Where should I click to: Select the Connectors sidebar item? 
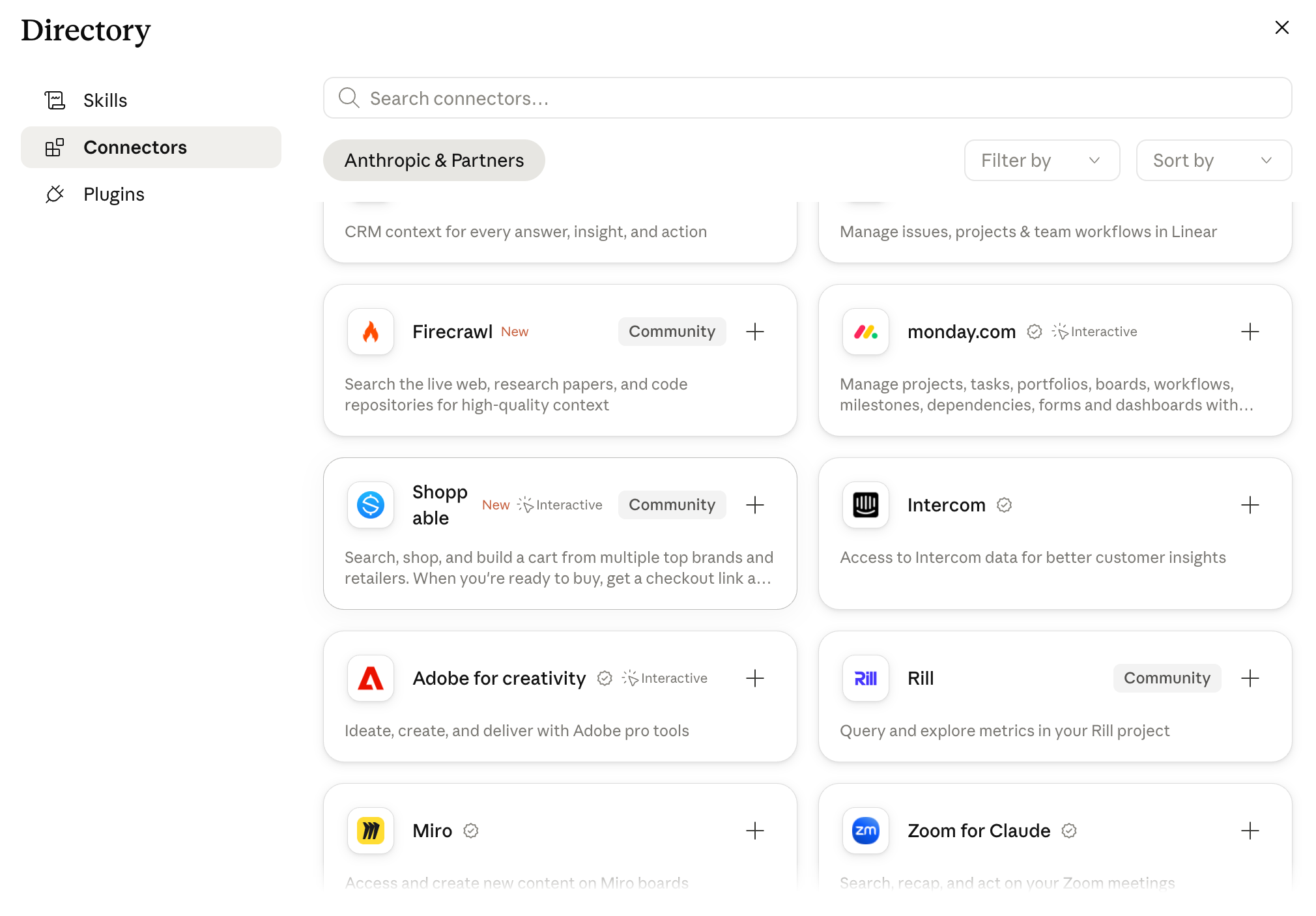(151, 147)
